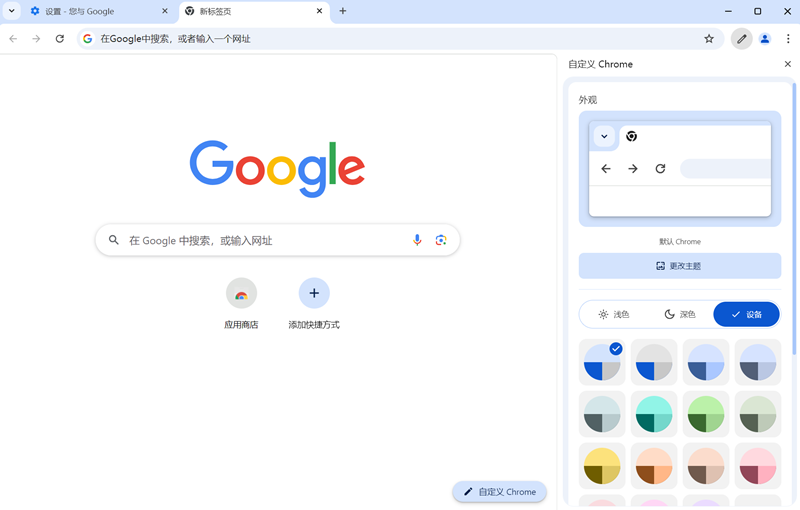Click the Google logo
Screen dimensions: 800x510
[x=277, y=168]
